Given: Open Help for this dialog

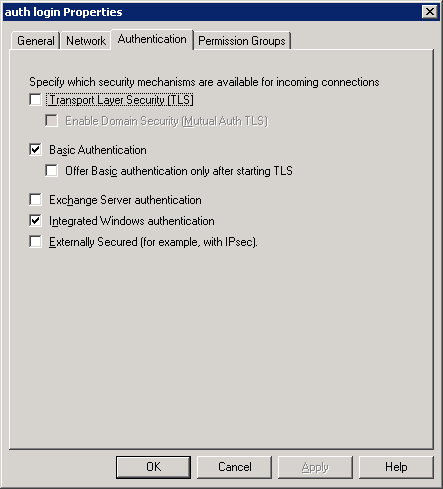Looking at the screenshot, I should [396, 467].
